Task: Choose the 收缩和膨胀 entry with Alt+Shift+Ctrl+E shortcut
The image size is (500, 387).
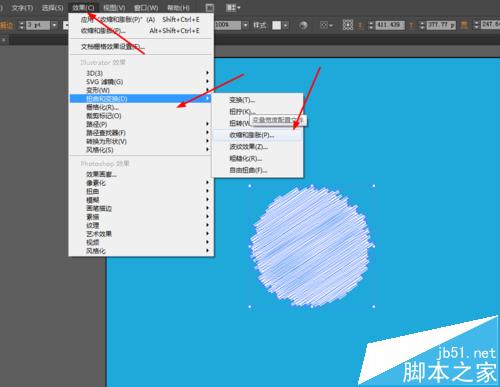Action: 141,31
